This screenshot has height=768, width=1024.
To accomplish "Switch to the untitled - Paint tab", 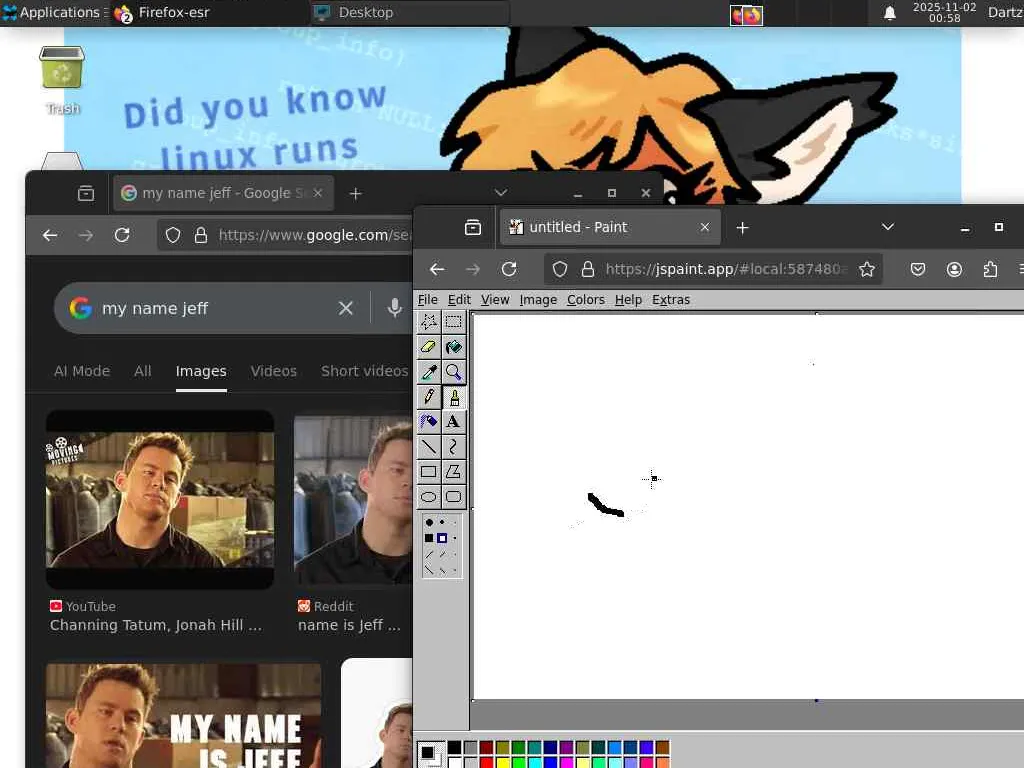I will pyautogui.click(x=610, y=227).
